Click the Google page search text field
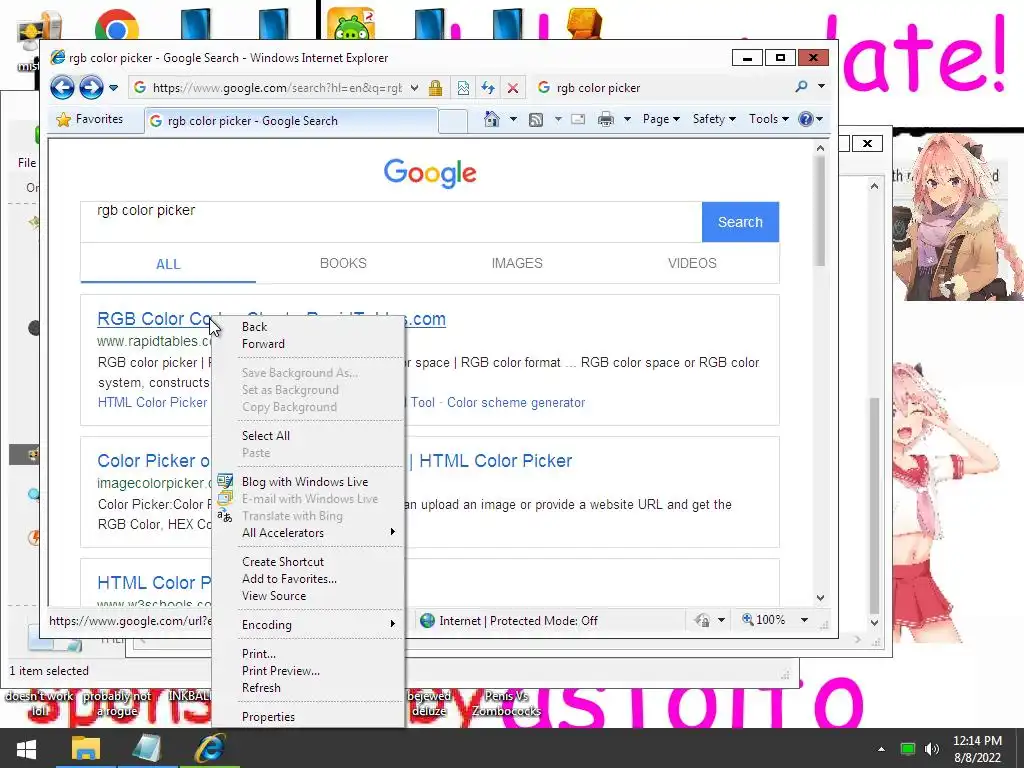Image resolution: width=1024 pixels, height=768 pixels. point(391,222)
